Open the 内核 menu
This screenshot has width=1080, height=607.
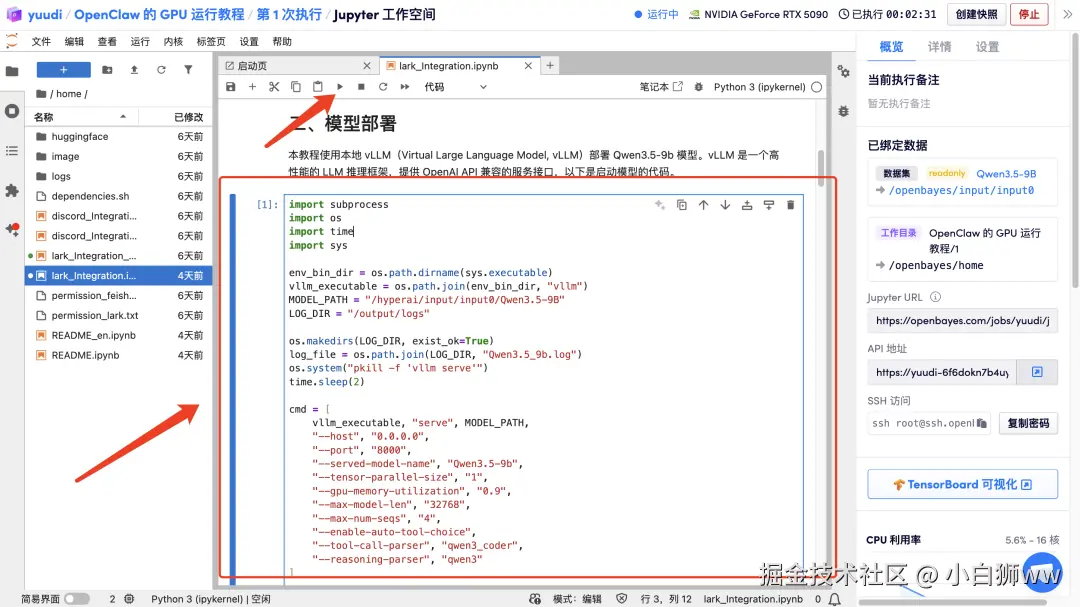click(x=174, y=41)
